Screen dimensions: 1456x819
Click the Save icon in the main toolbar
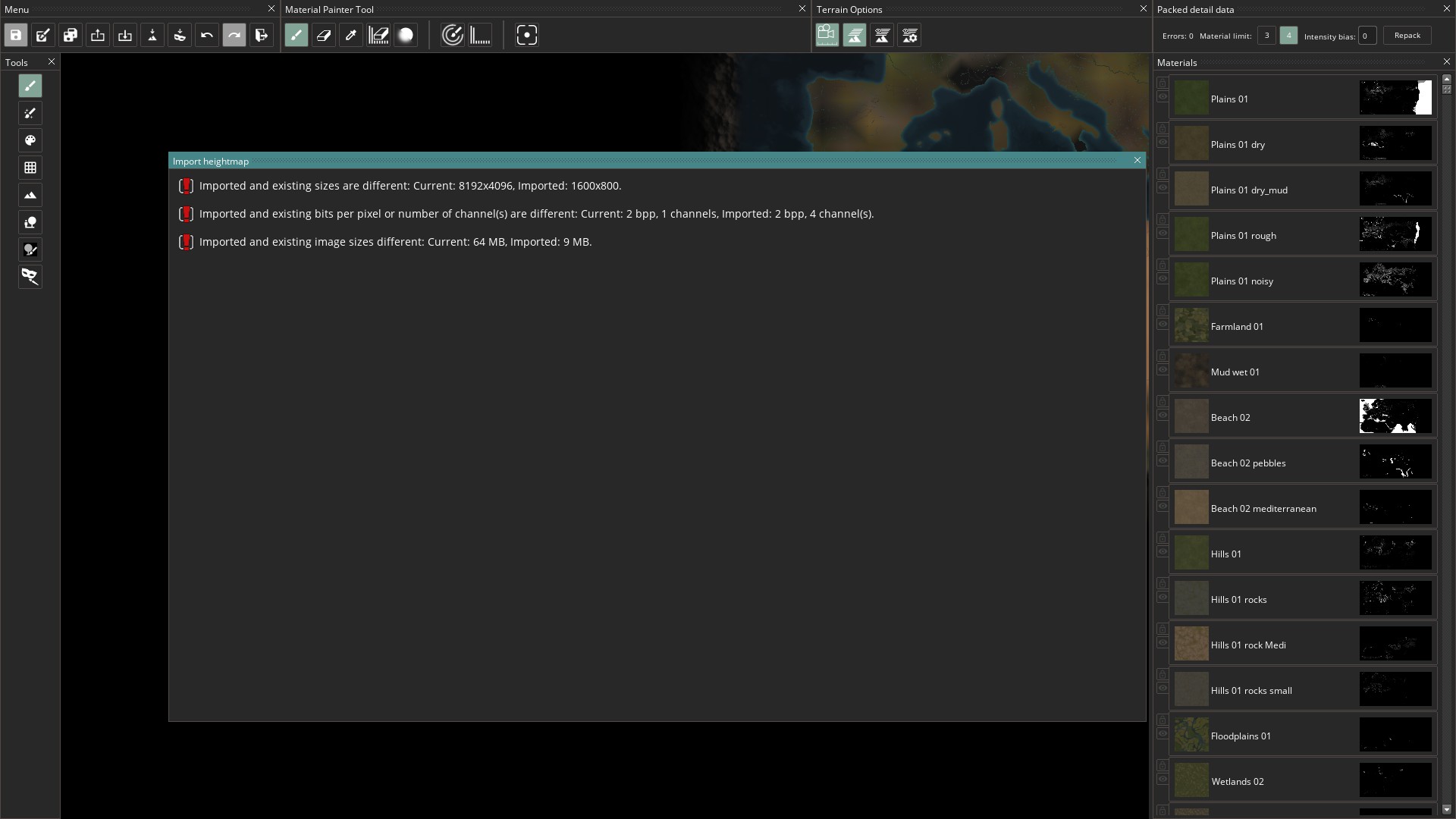point(14,35)
